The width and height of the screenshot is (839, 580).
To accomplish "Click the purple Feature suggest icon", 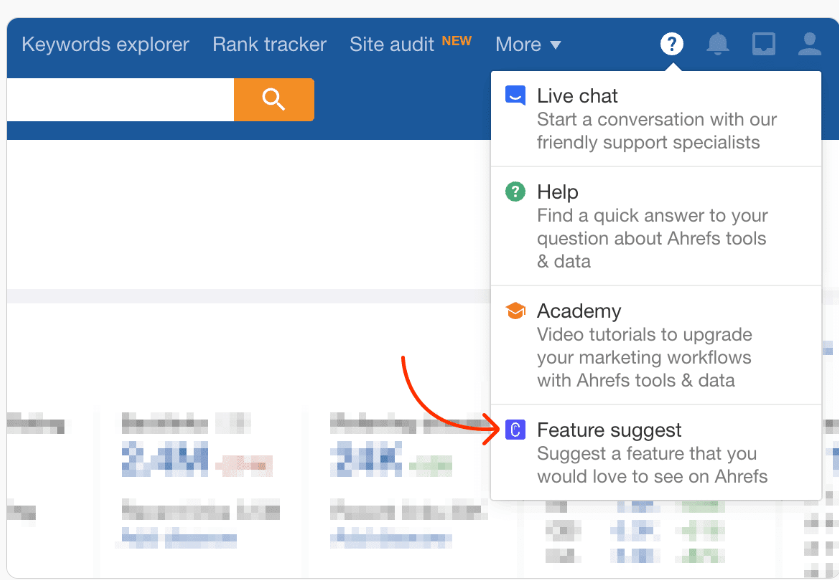I will 515,430.
